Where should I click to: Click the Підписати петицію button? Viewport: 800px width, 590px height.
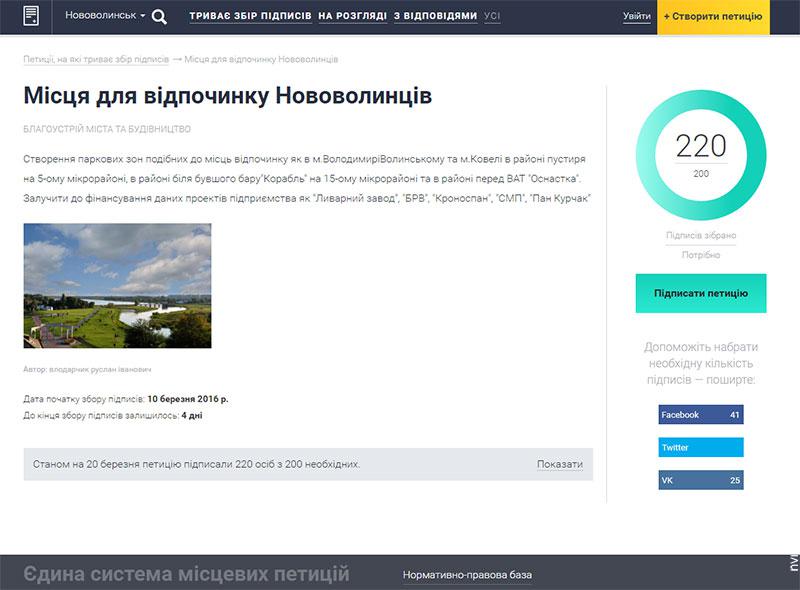pos(700,293)
